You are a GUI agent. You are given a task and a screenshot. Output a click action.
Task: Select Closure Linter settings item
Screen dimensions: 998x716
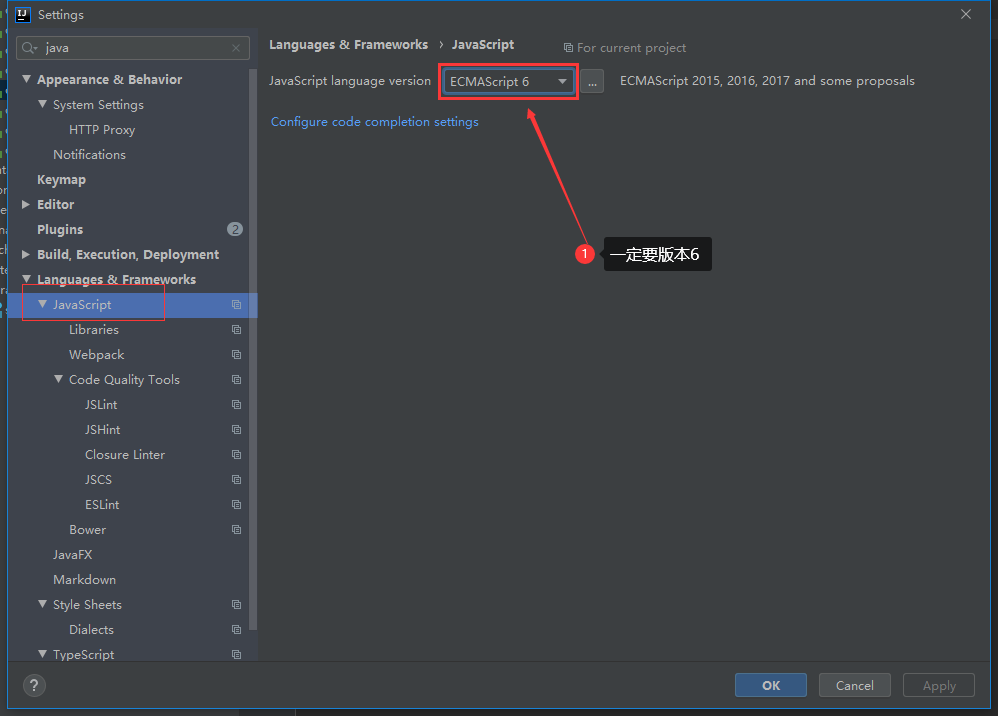click(x=125, y=454)
